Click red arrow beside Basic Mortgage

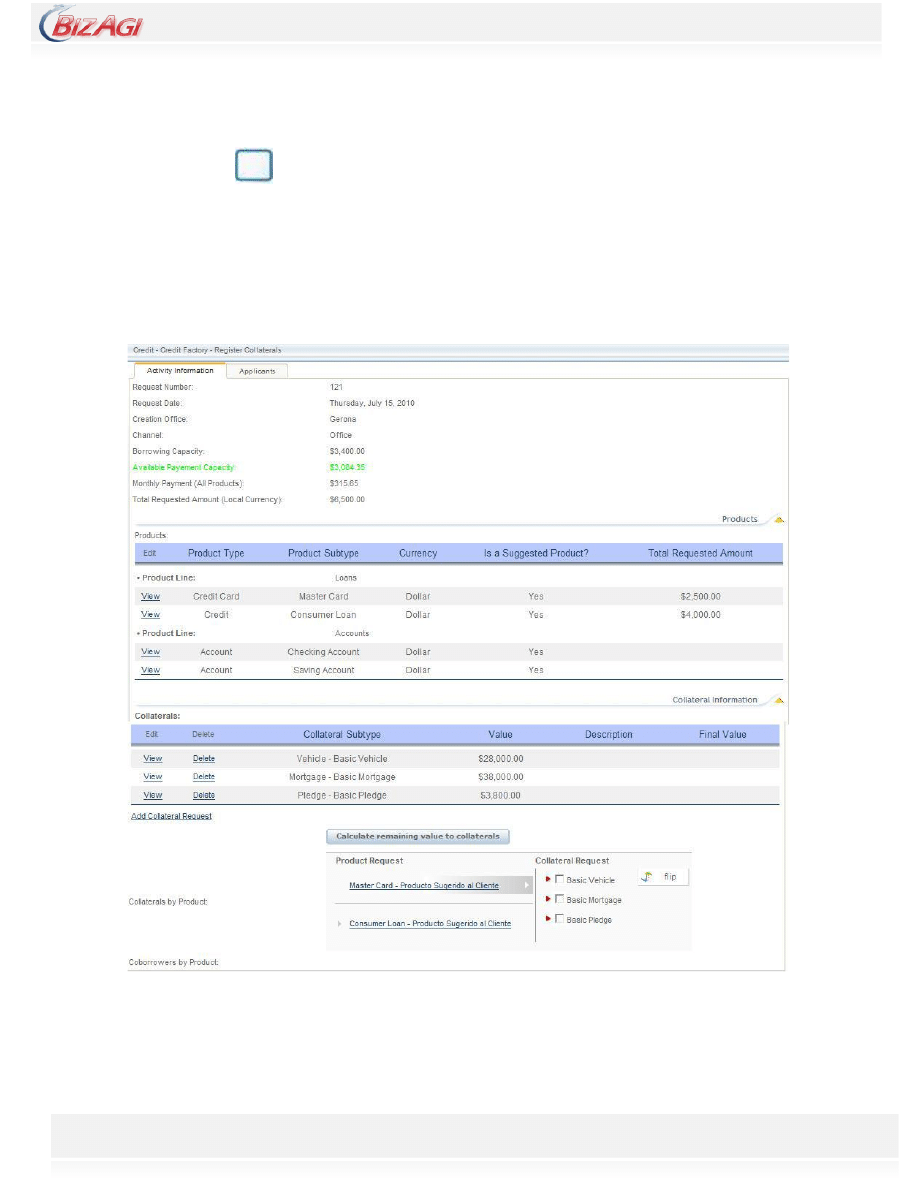coord(548,900)
